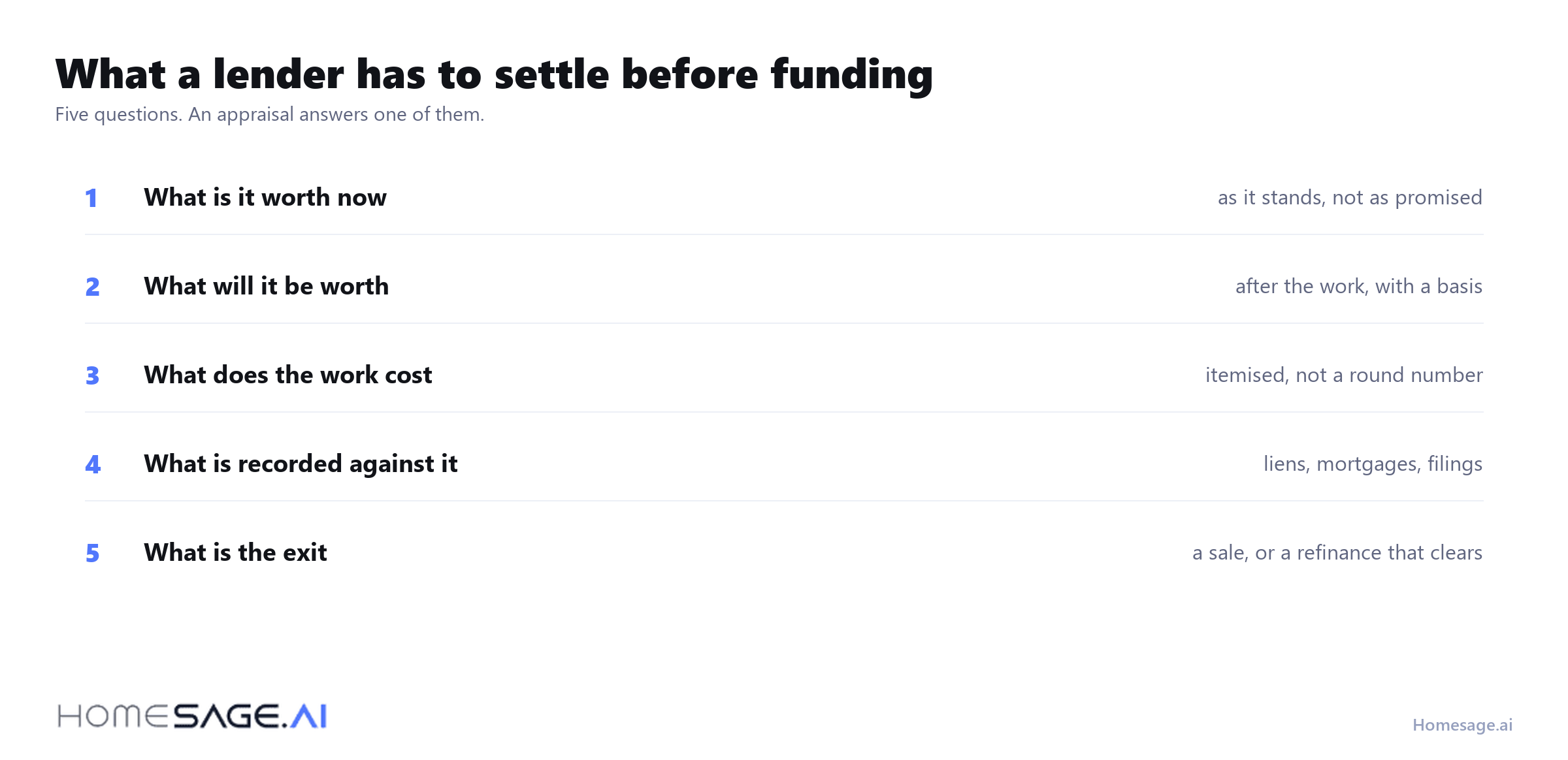Click 'What is the exit' row title
Viewport: 1568px width, 760px height.
pyautogui.click(x=235, y=552)
